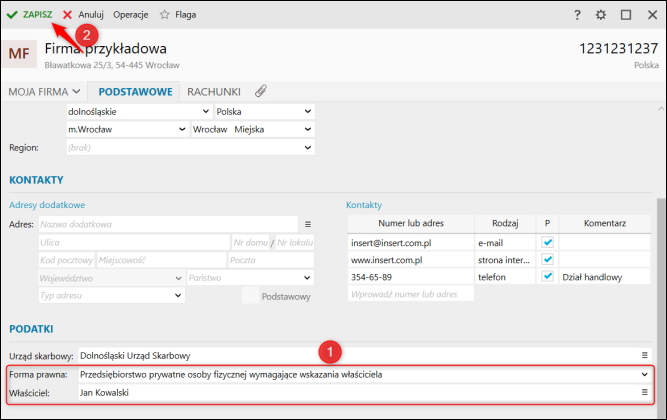Open the list icon for Właściciel
The image size is (667, 420).
click(644, 392)
